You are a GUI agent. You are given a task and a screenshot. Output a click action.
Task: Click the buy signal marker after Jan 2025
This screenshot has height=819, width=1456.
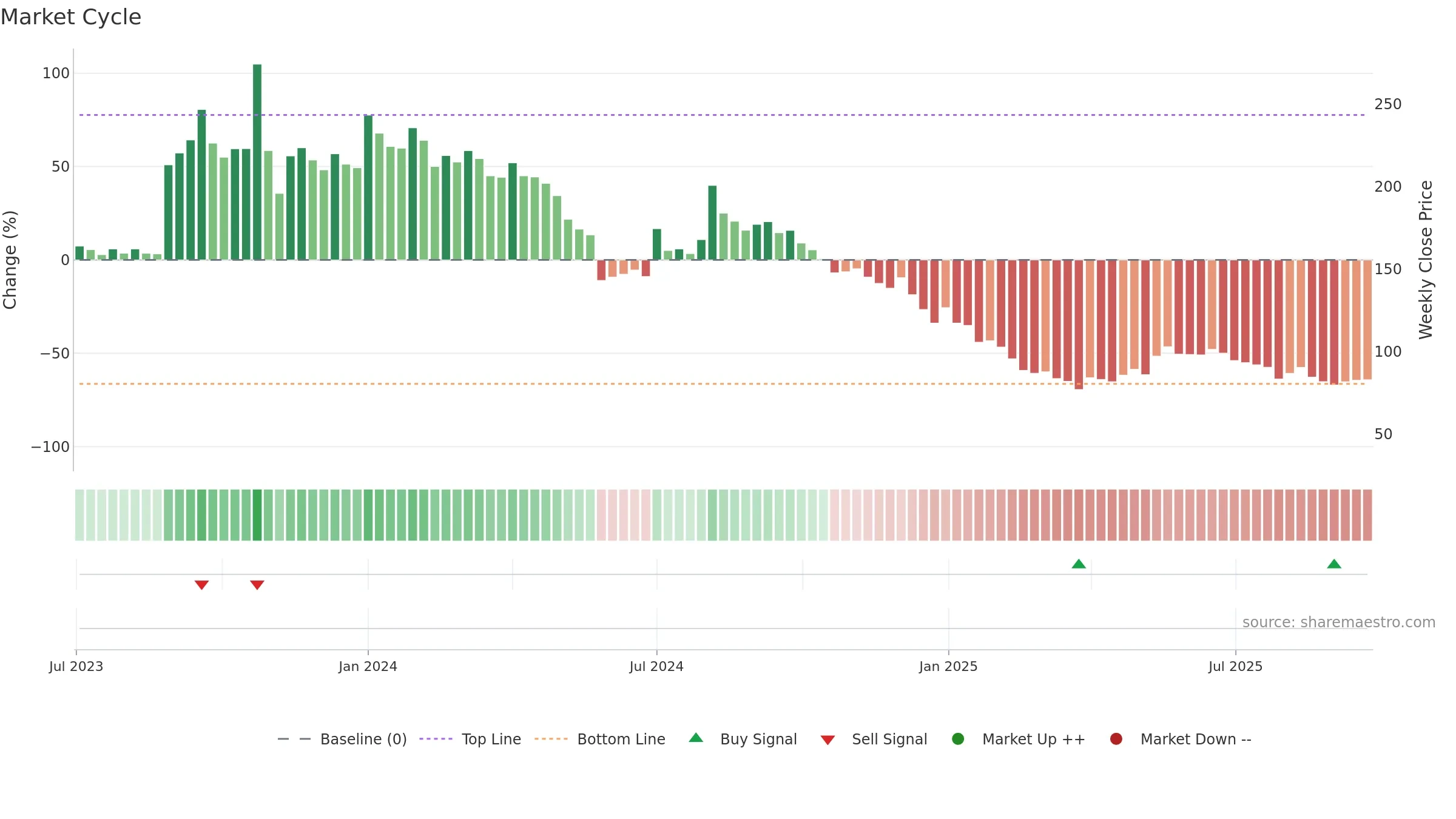click(1079, 564)
